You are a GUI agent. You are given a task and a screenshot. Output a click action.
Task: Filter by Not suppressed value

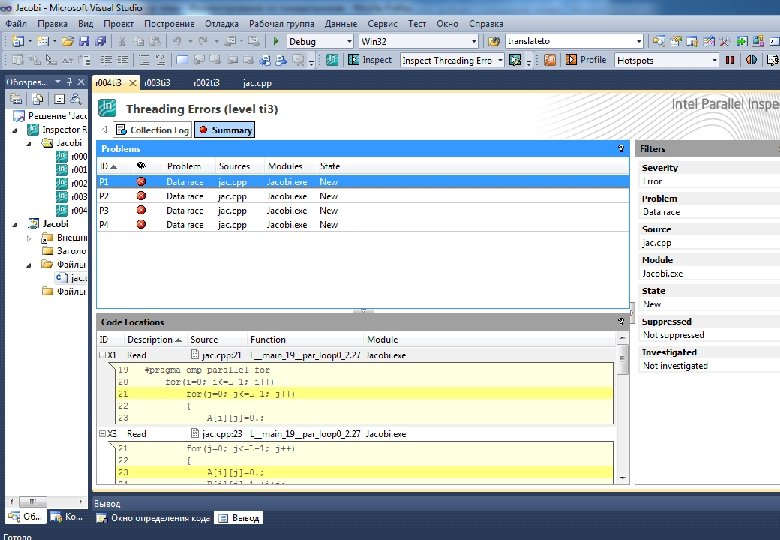[x=674, y=335]
